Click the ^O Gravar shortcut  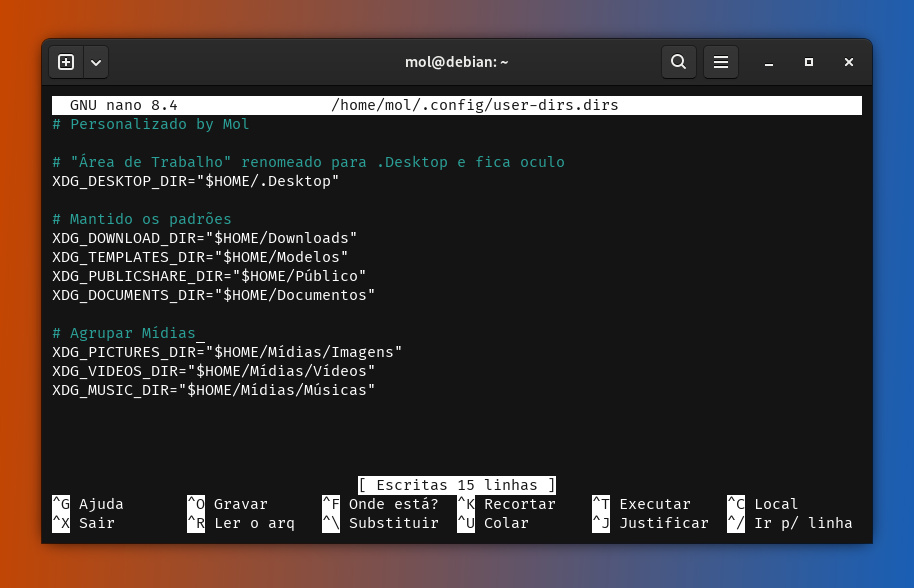[x=227, y=504]
